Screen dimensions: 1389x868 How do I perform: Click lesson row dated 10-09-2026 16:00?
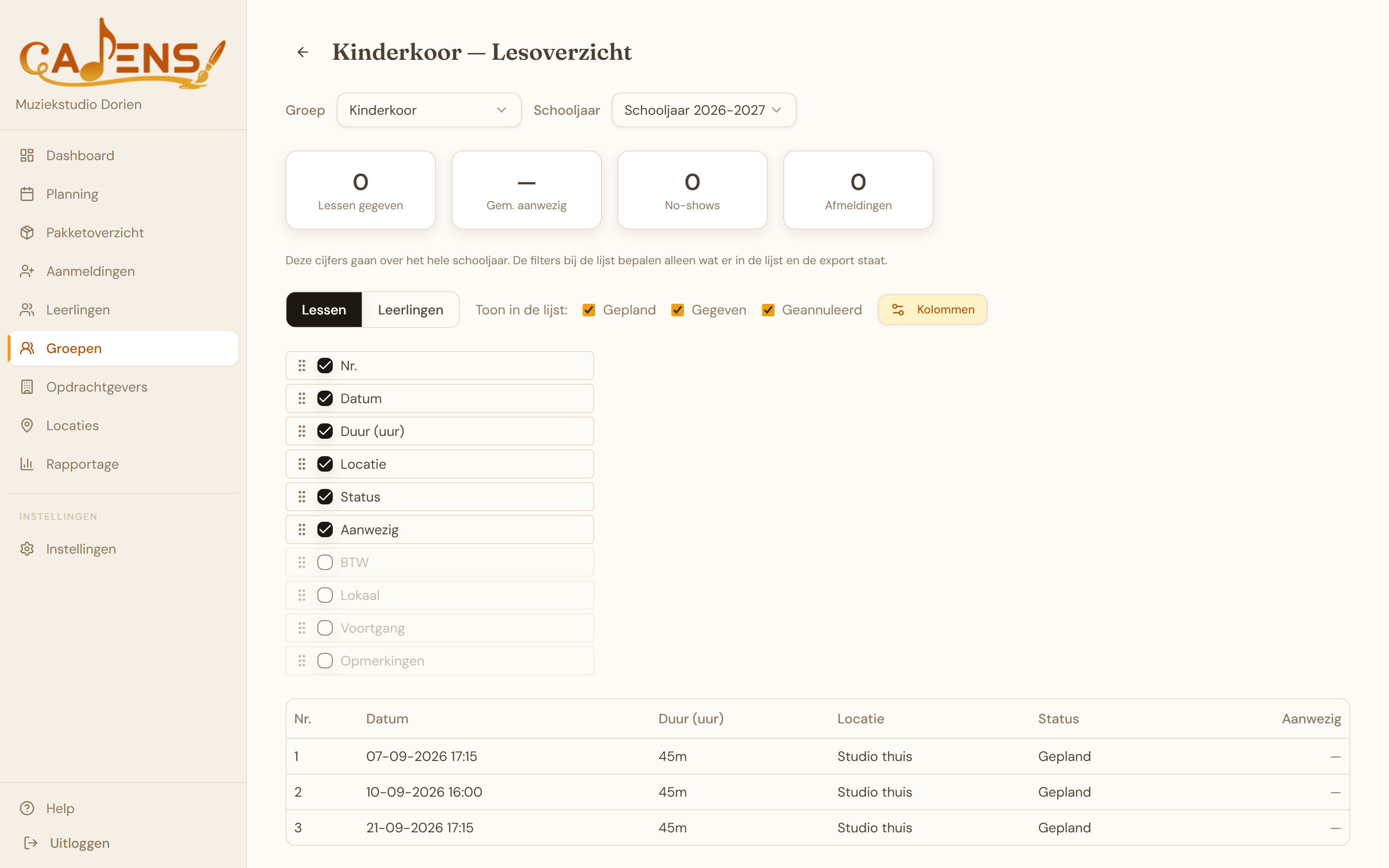[x=817, y=792]
